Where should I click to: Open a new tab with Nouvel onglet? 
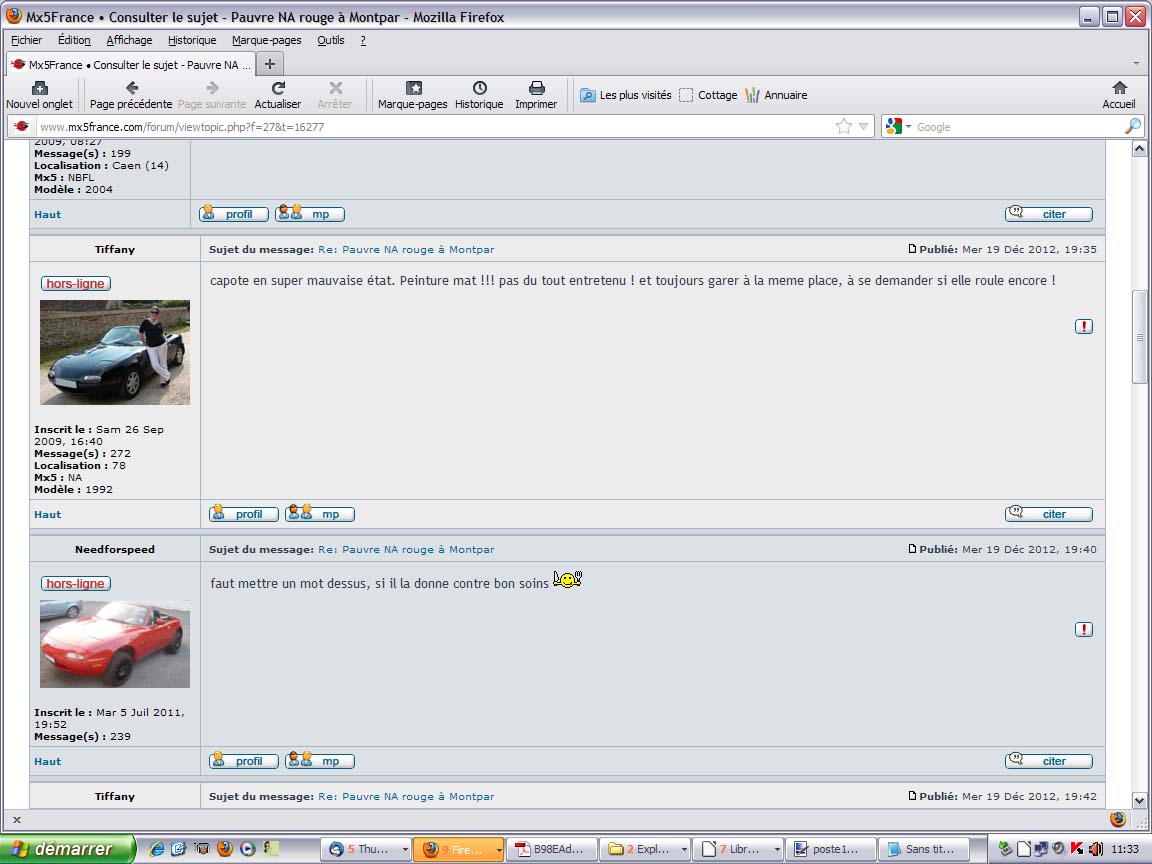[40, 96]
